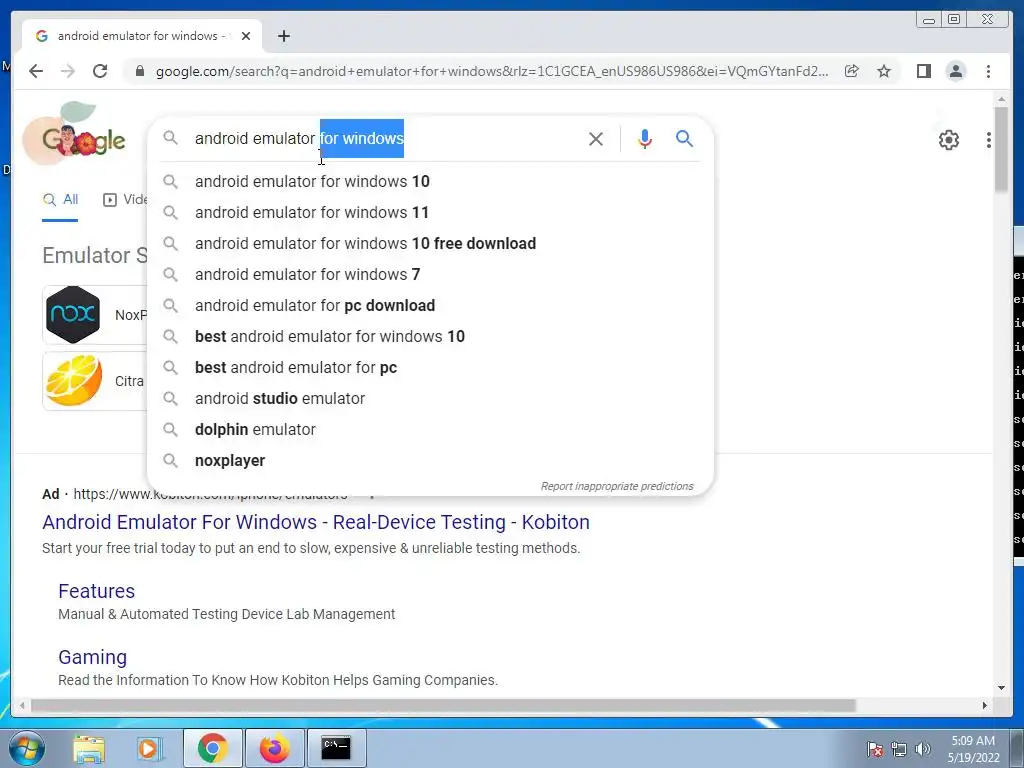Click inside the Google search text field
Viewport: 1024px width, 768px height.
click(x=385, y=138)
